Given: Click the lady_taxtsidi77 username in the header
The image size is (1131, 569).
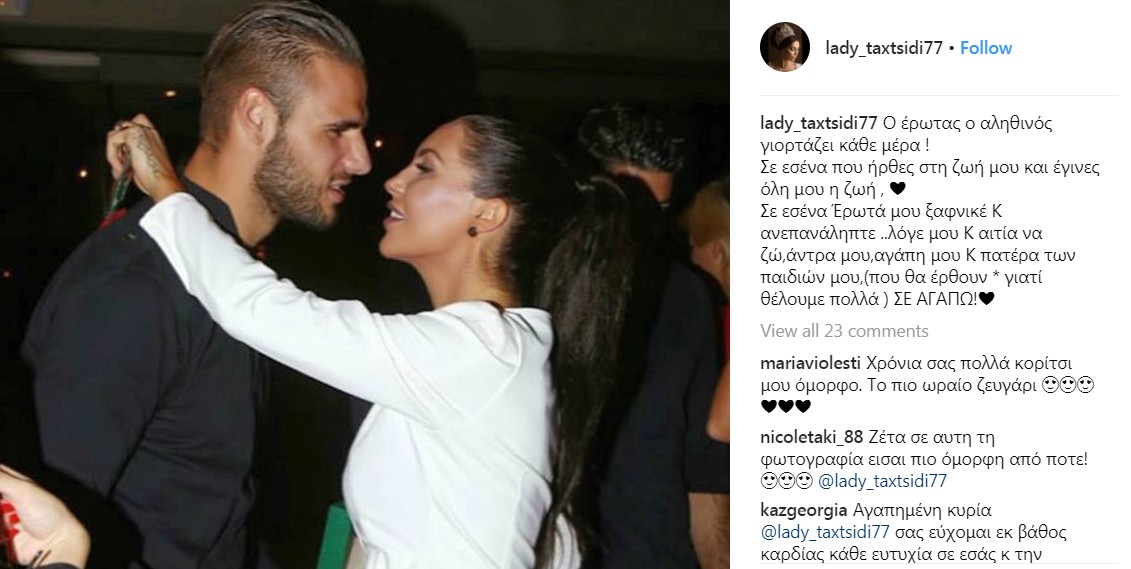Looking at the screenshot, I should 884,48.
